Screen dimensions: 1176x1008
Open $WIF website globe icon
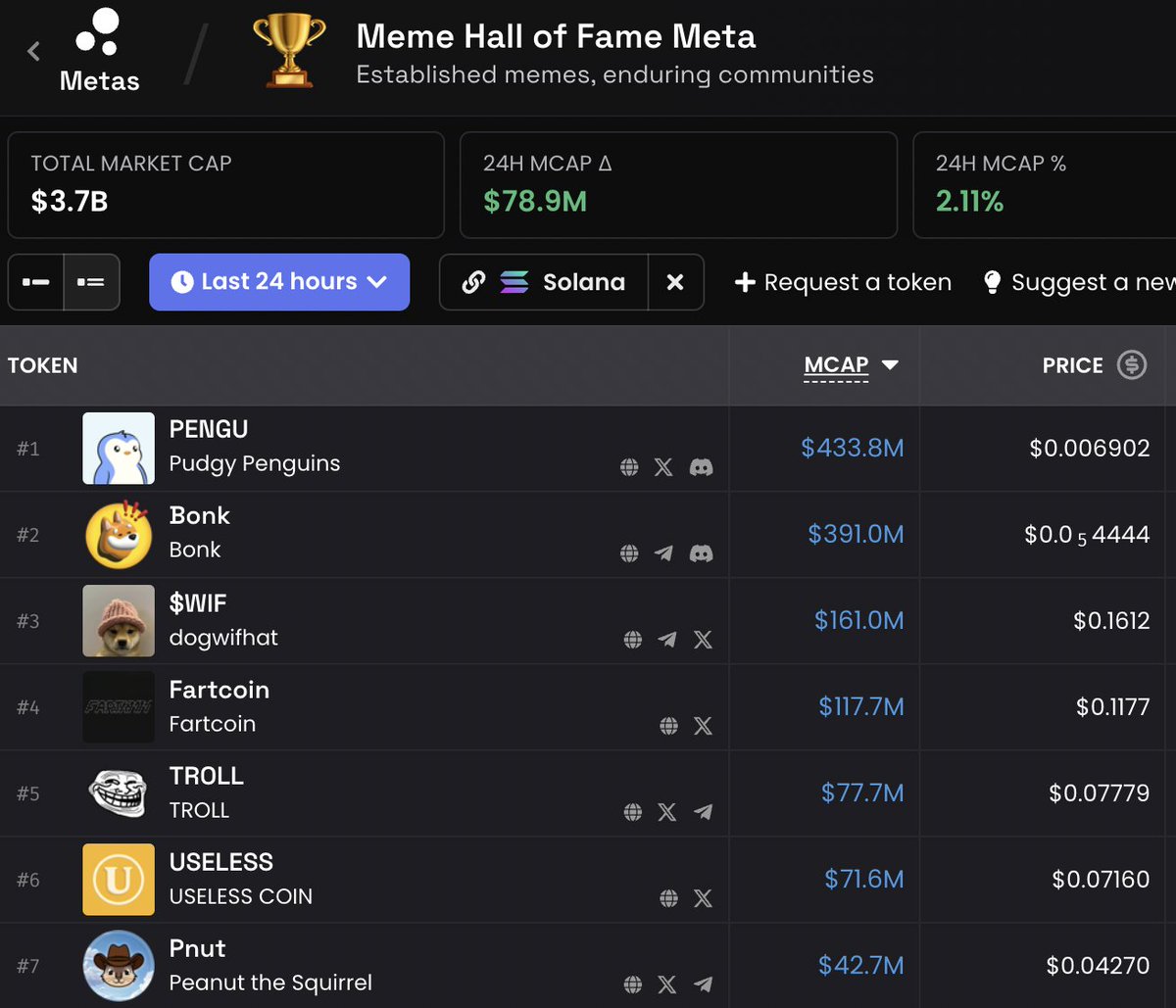[633, 640]
